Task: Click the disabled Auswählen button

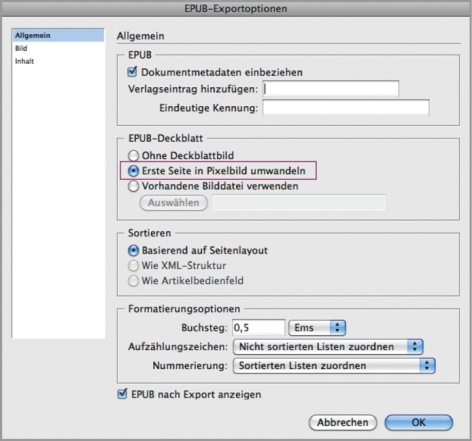Action: click(x=174, y=203)
